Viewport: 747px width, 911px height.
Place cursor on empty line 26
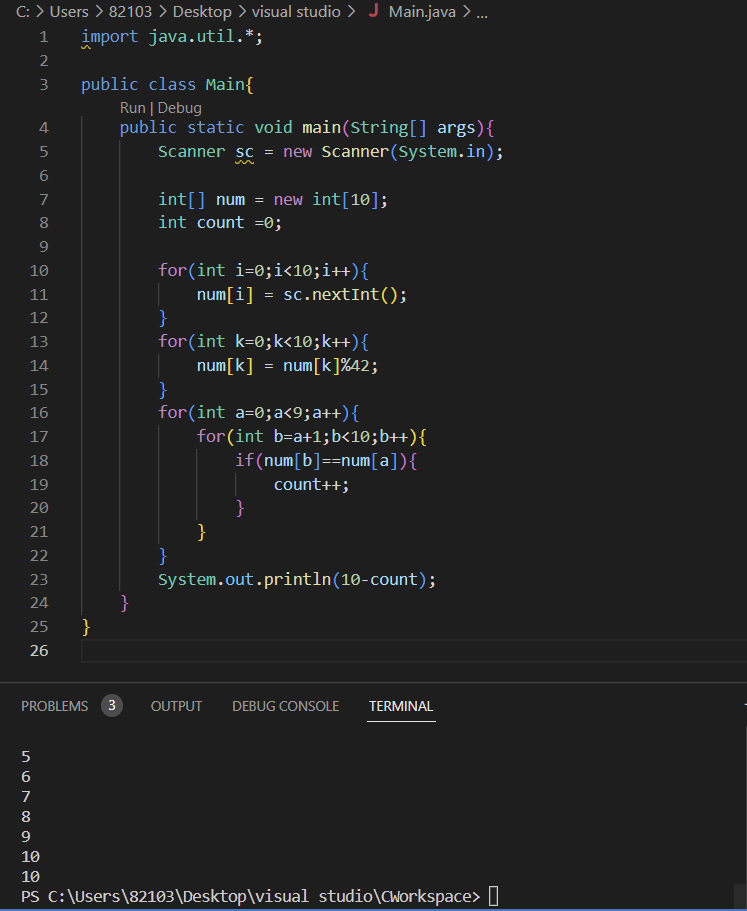tap(414, 651)
